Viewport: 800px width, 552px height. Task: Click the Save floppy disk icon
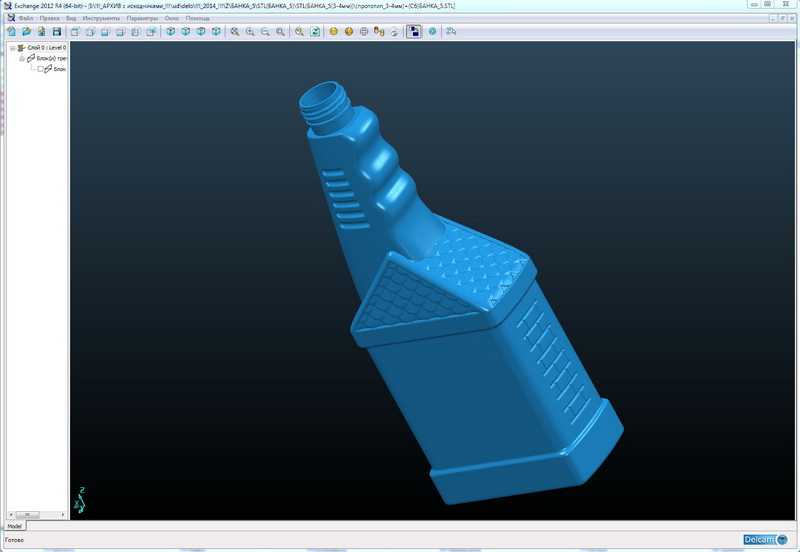tap(57, 32)
